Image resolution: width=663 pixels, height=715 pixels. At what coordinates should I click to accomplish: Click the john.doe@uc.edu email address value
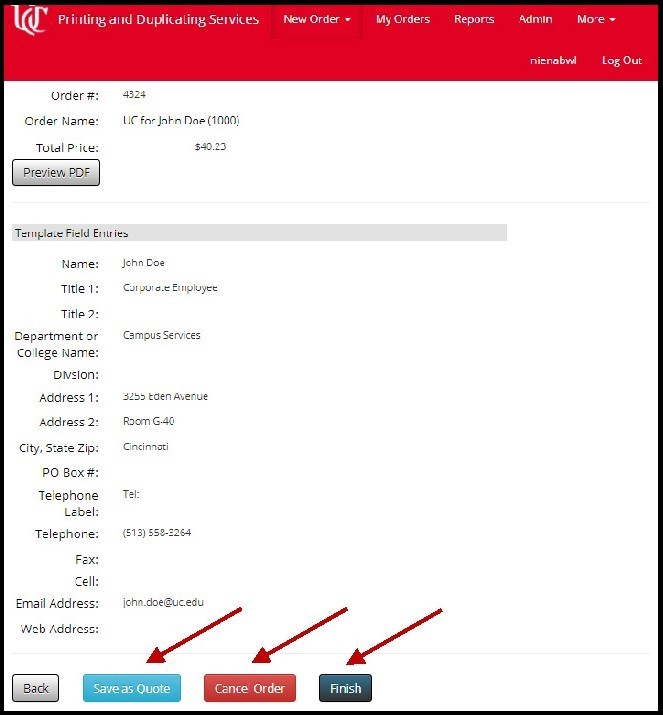tap(164, 603)
